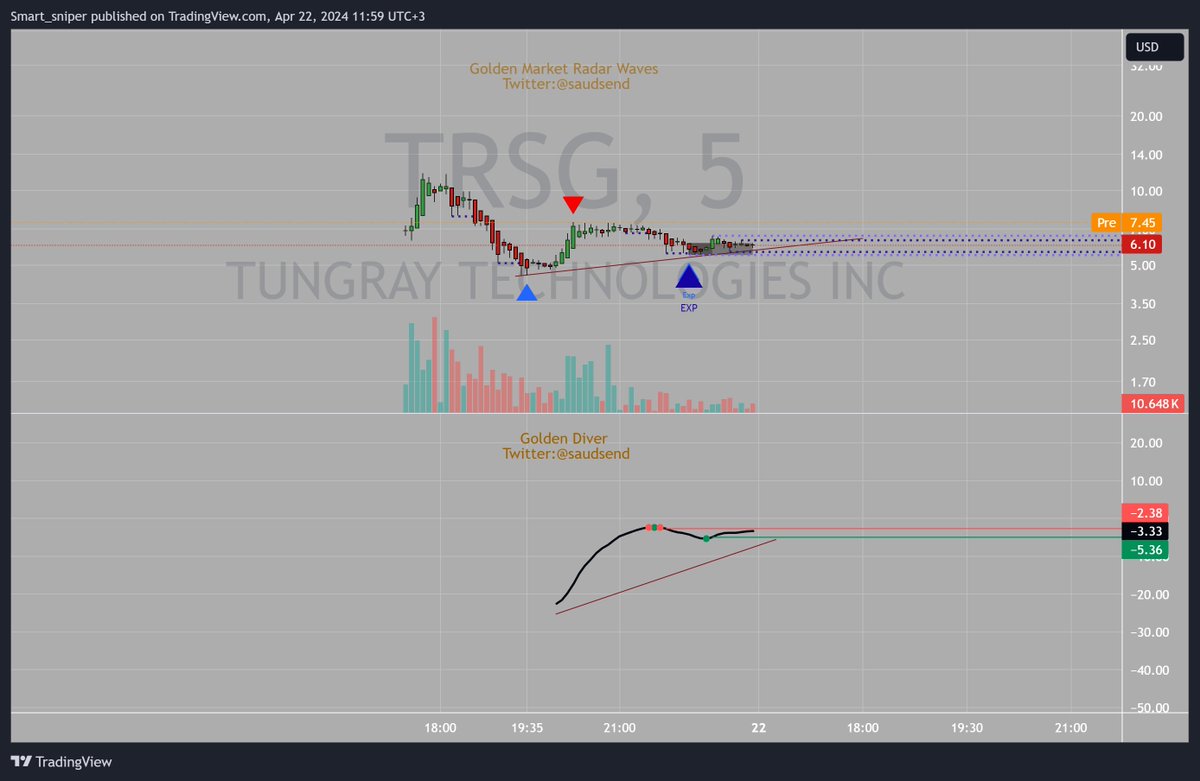
Task: Click the light blue up-triangle buy marker
Action: [x=526, y=293]
